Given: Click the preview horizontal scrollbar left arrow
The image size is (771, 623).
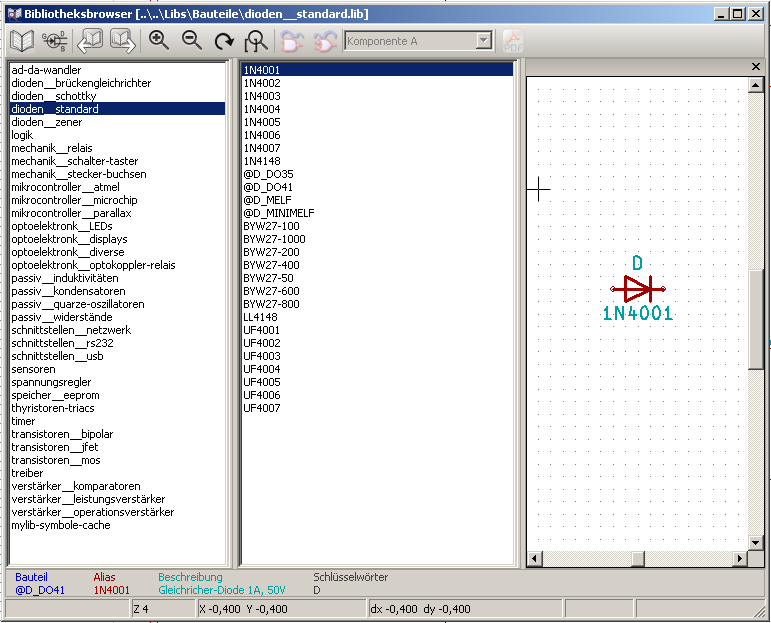Looking at the screenshot, I should (x=535, y=559).
